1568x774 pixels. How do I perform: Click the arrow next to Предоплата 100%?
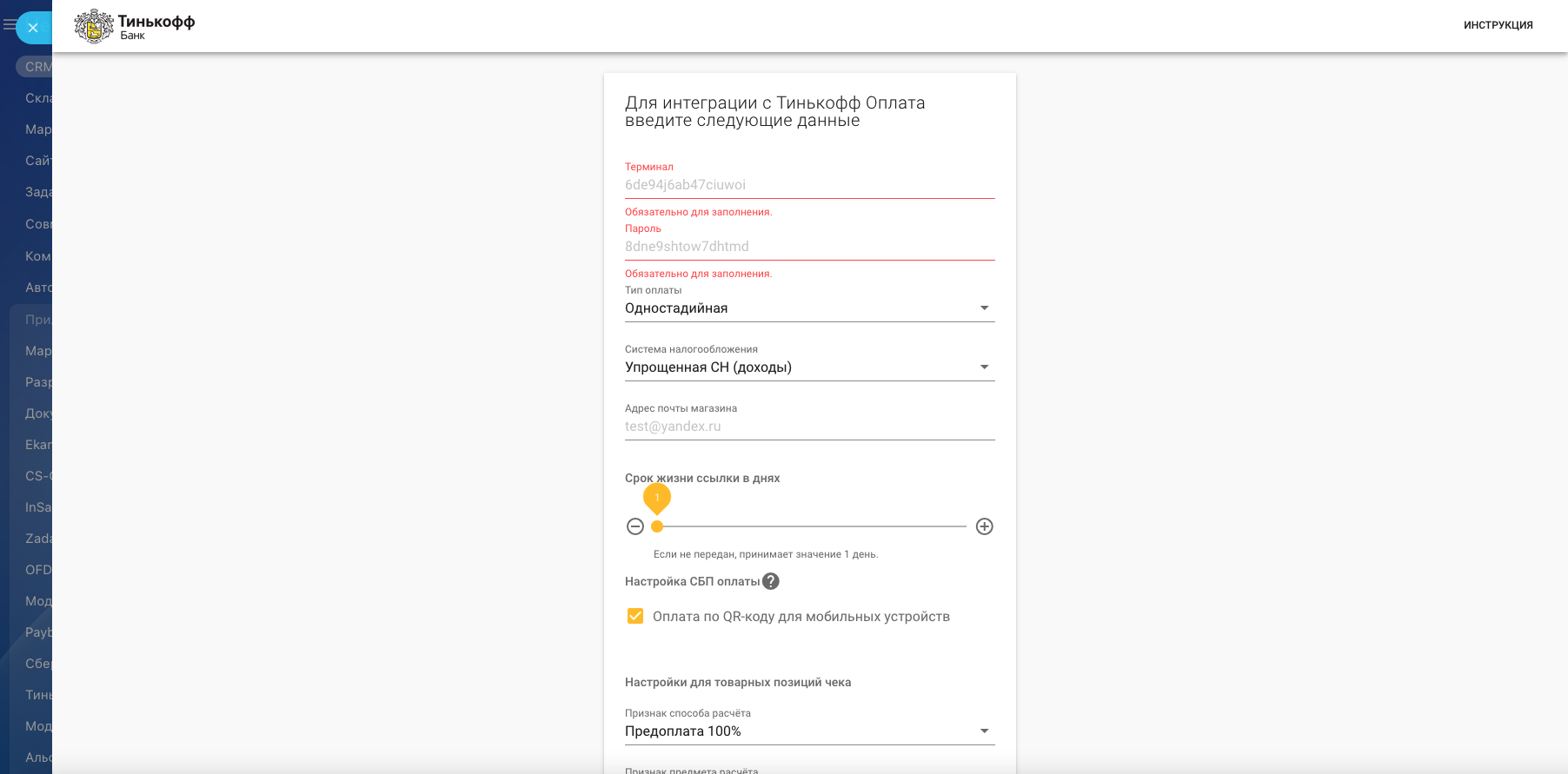point(985,731)
